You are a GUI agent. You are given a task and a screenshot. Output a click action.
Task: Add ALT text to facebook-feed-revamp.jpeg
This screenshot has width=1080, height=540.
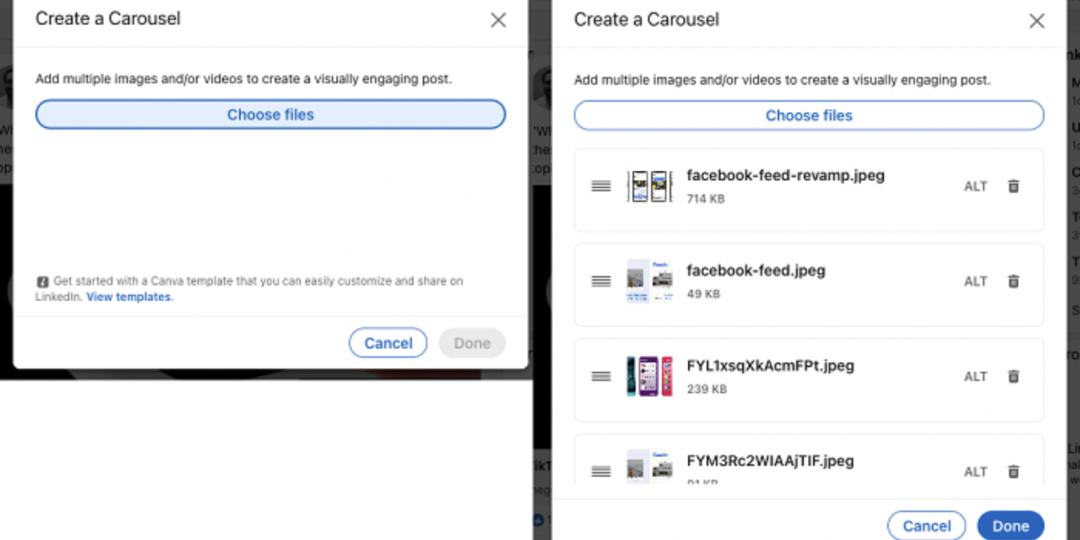tap(975, 186)
